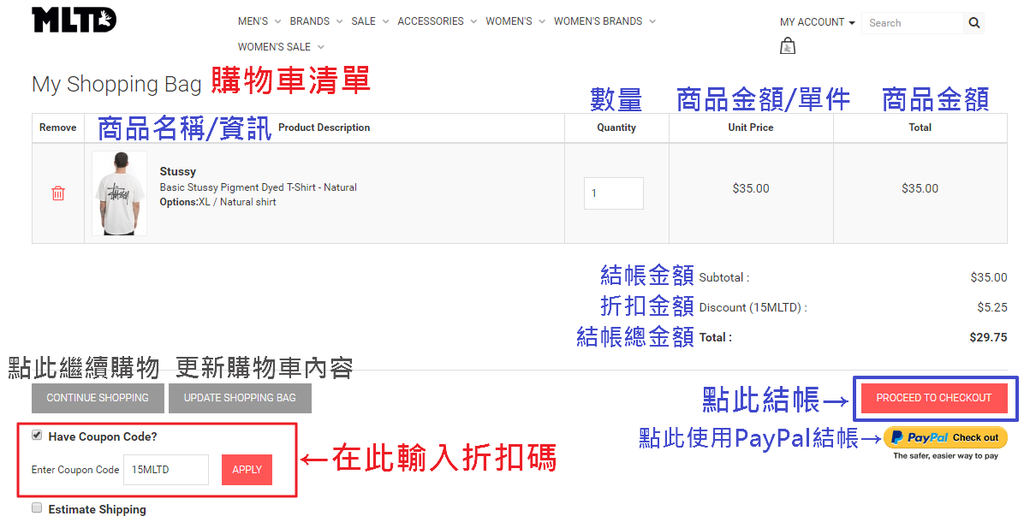
Task: Expand the MEN'S menu dropdown
Action: click(259, 22)
